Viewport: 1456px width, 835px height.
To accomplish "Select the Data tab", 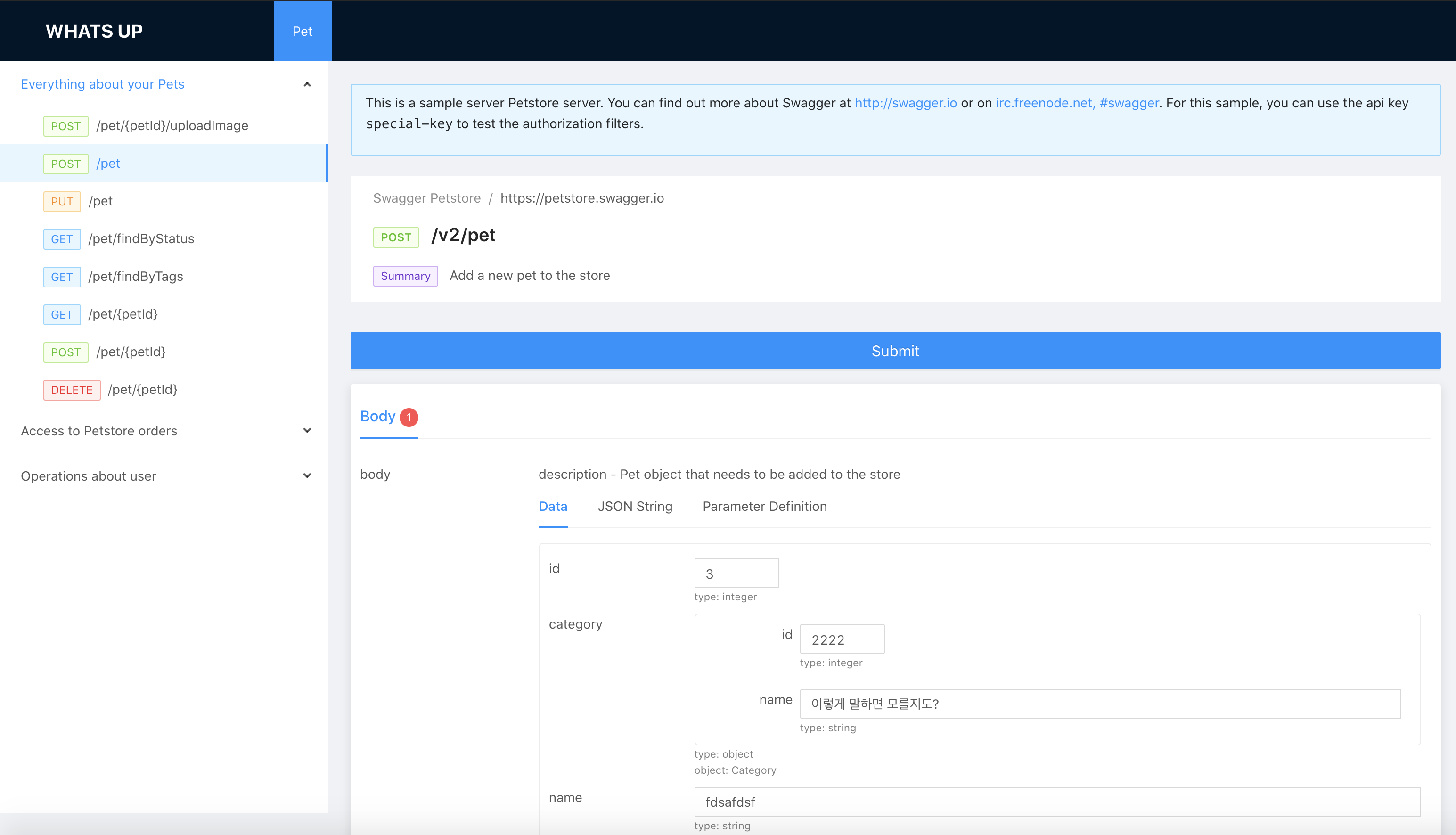I will [x=553, y=507].
